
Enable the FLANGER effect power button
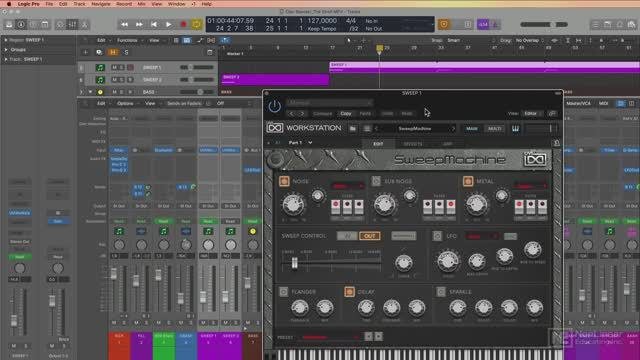pos(284,291)
